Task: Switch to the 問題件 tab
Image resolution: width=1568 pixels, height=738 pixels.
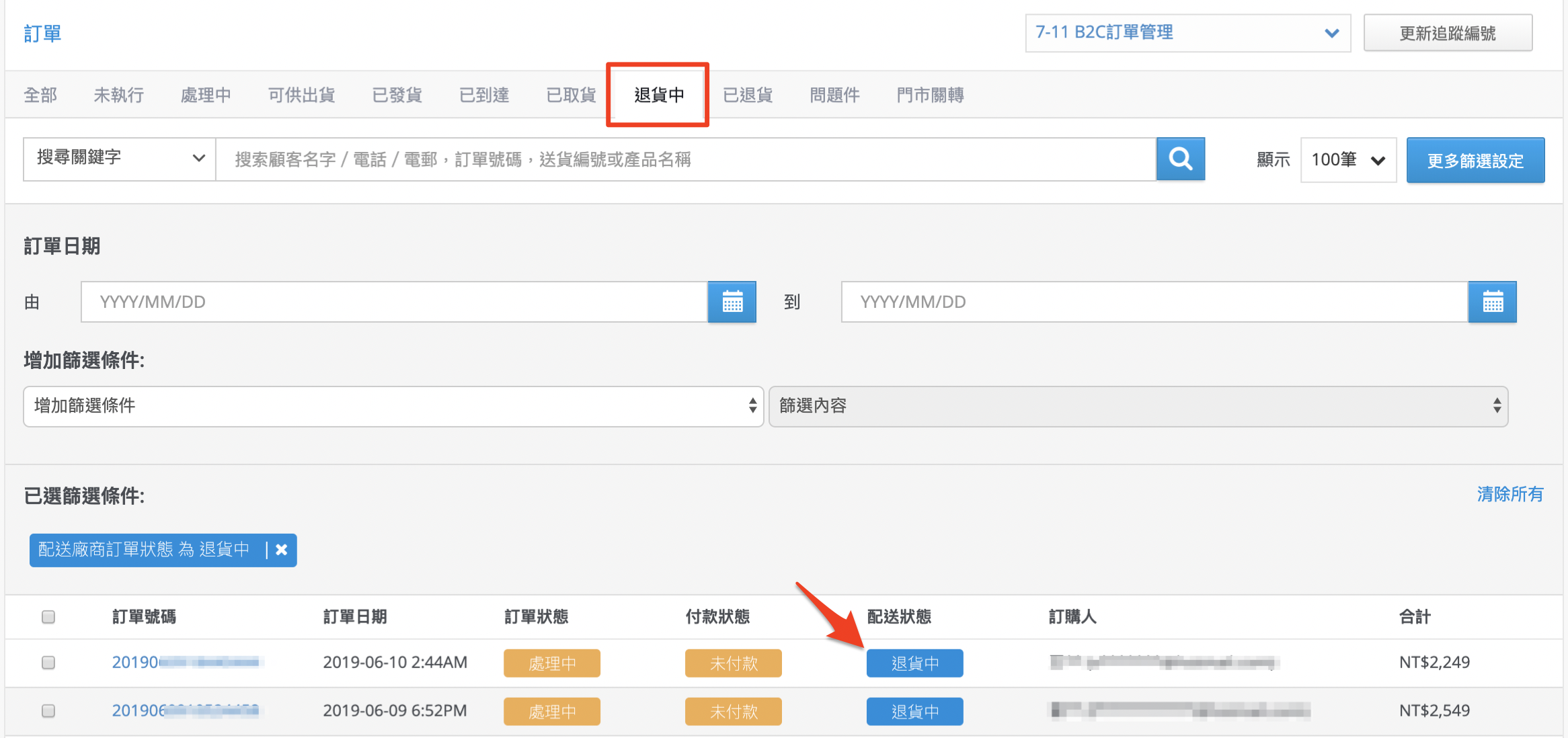Action: (835, 95)
